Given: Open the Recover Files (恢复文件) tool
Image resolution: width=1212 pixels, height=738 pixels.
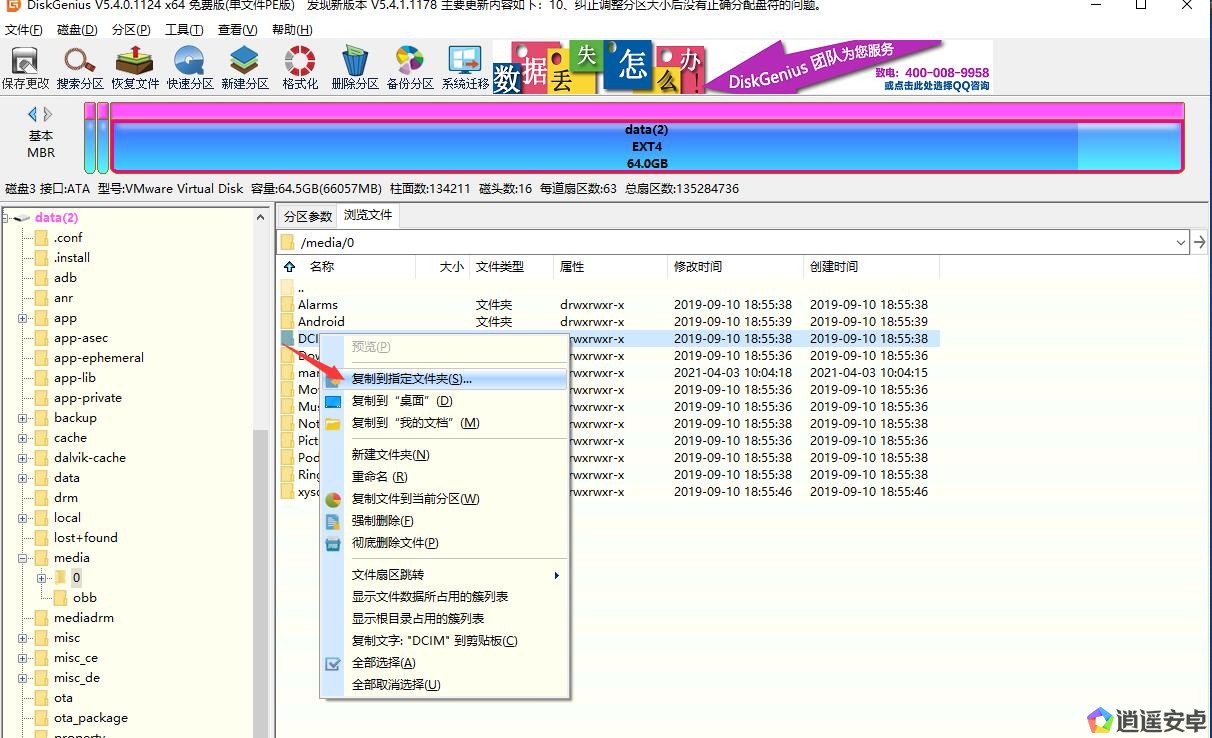Looking at the screenshot, I should (135, 67).
